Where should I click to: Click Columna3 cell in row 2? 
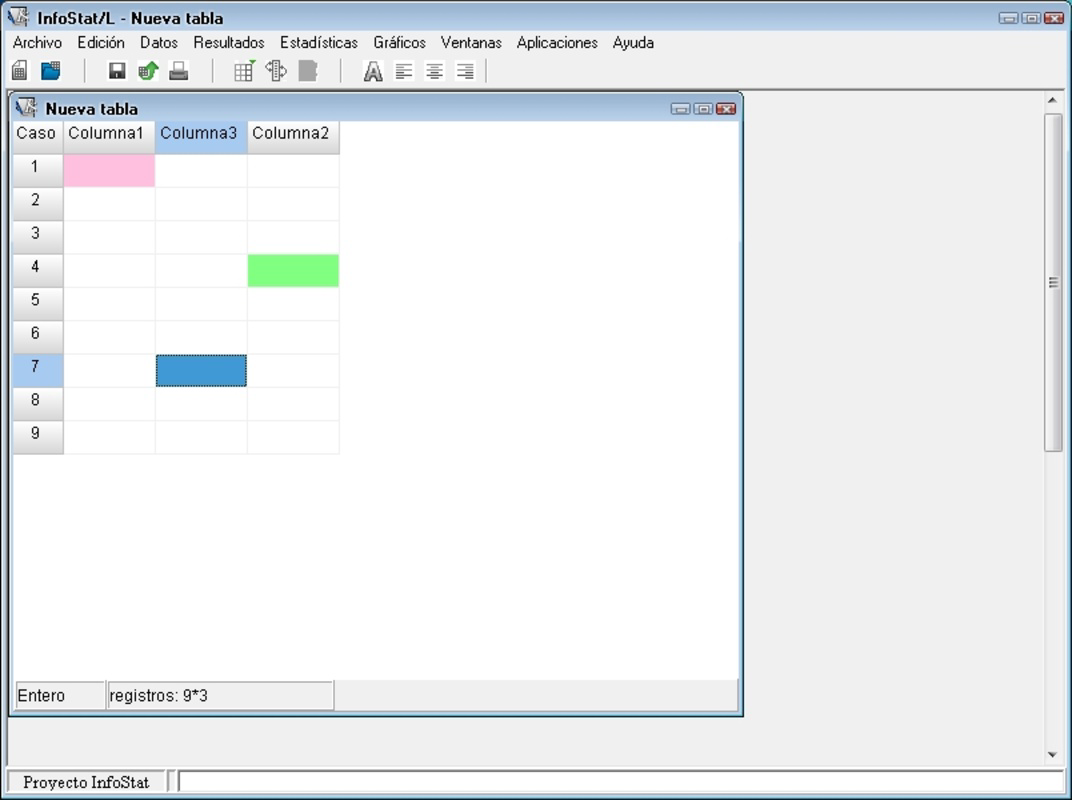[x=201, y=204]
